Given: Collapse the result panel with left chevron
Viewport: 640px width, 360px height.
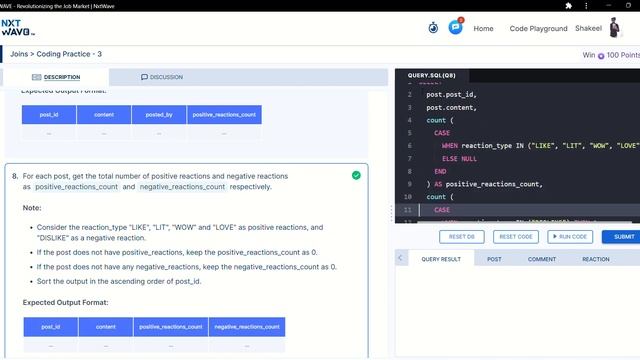Looking at the screenshot, I should click(401, 258).
